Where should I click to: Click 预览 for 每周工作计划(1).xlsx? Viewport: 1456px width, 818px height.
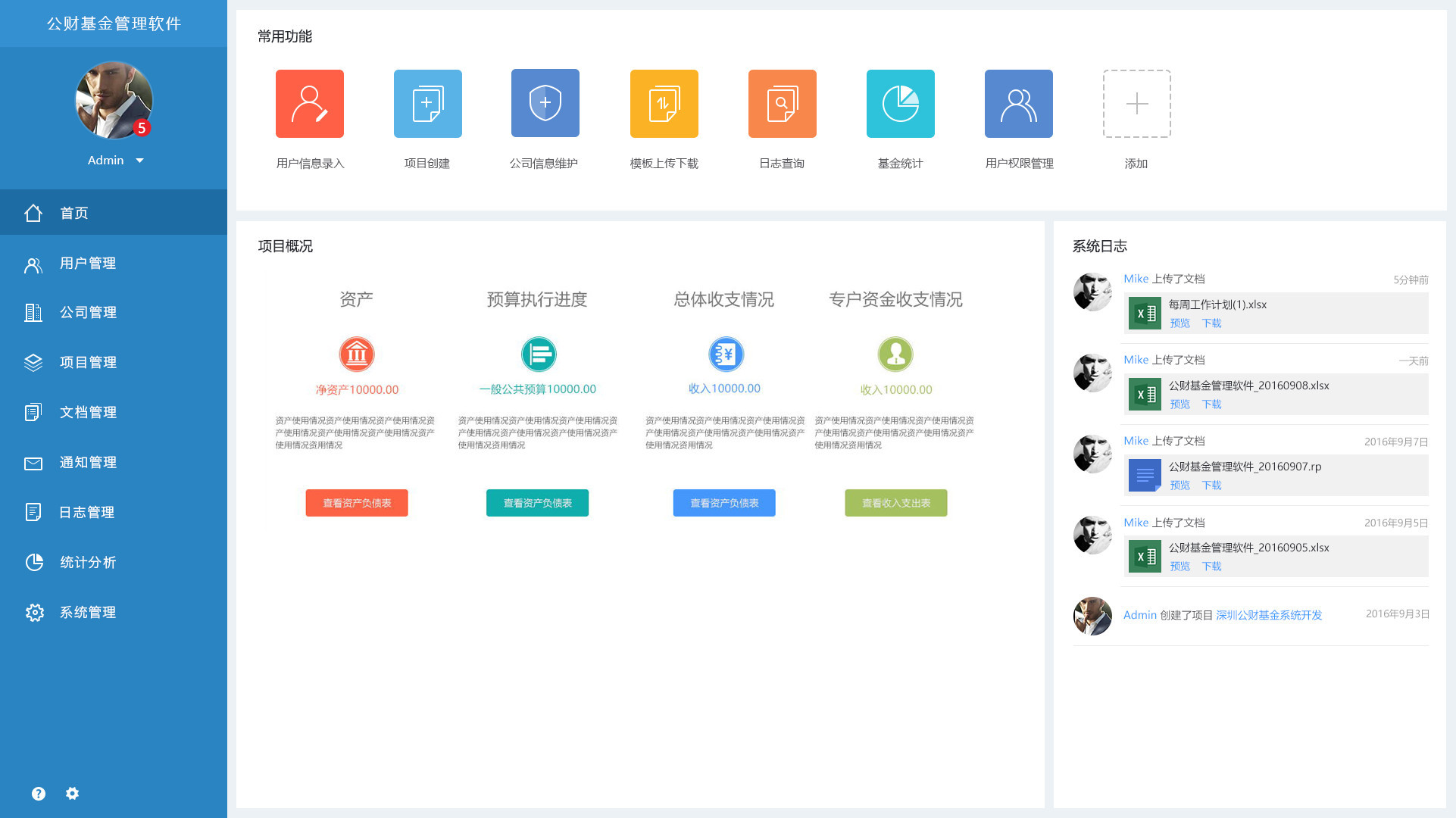pos(1179,323)
